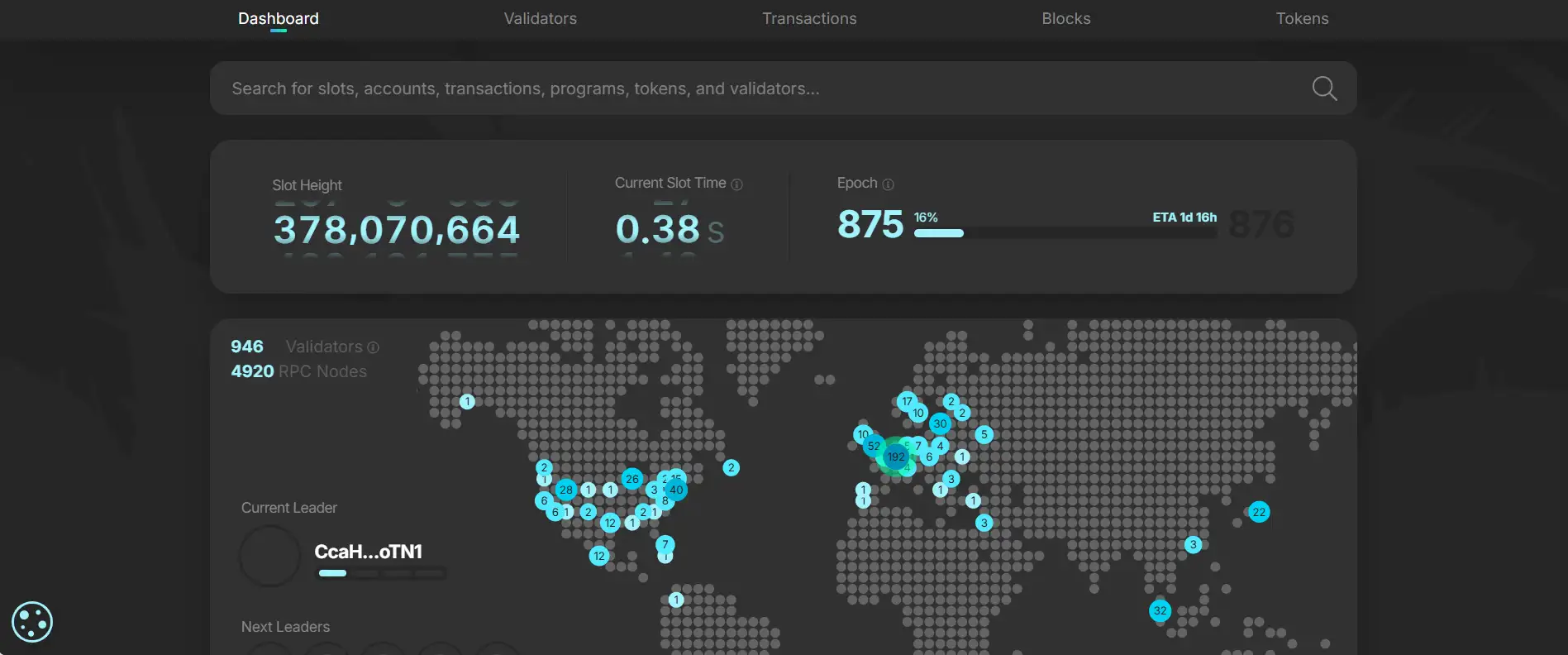Select the 192 validator cluster in Europe

(x=896, y=457)
